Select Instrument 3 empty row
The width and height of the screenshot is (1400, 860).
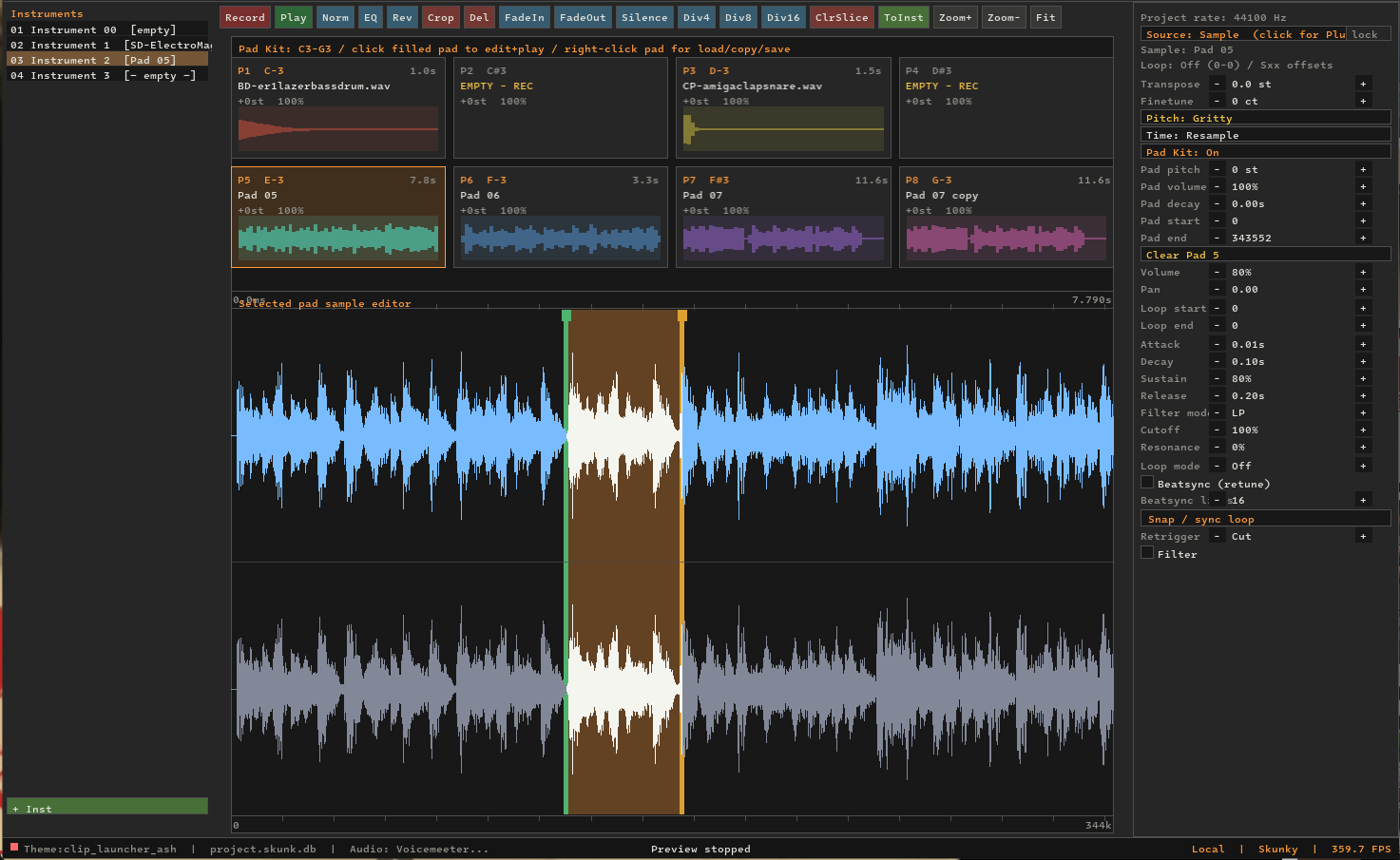pos(107,75)
